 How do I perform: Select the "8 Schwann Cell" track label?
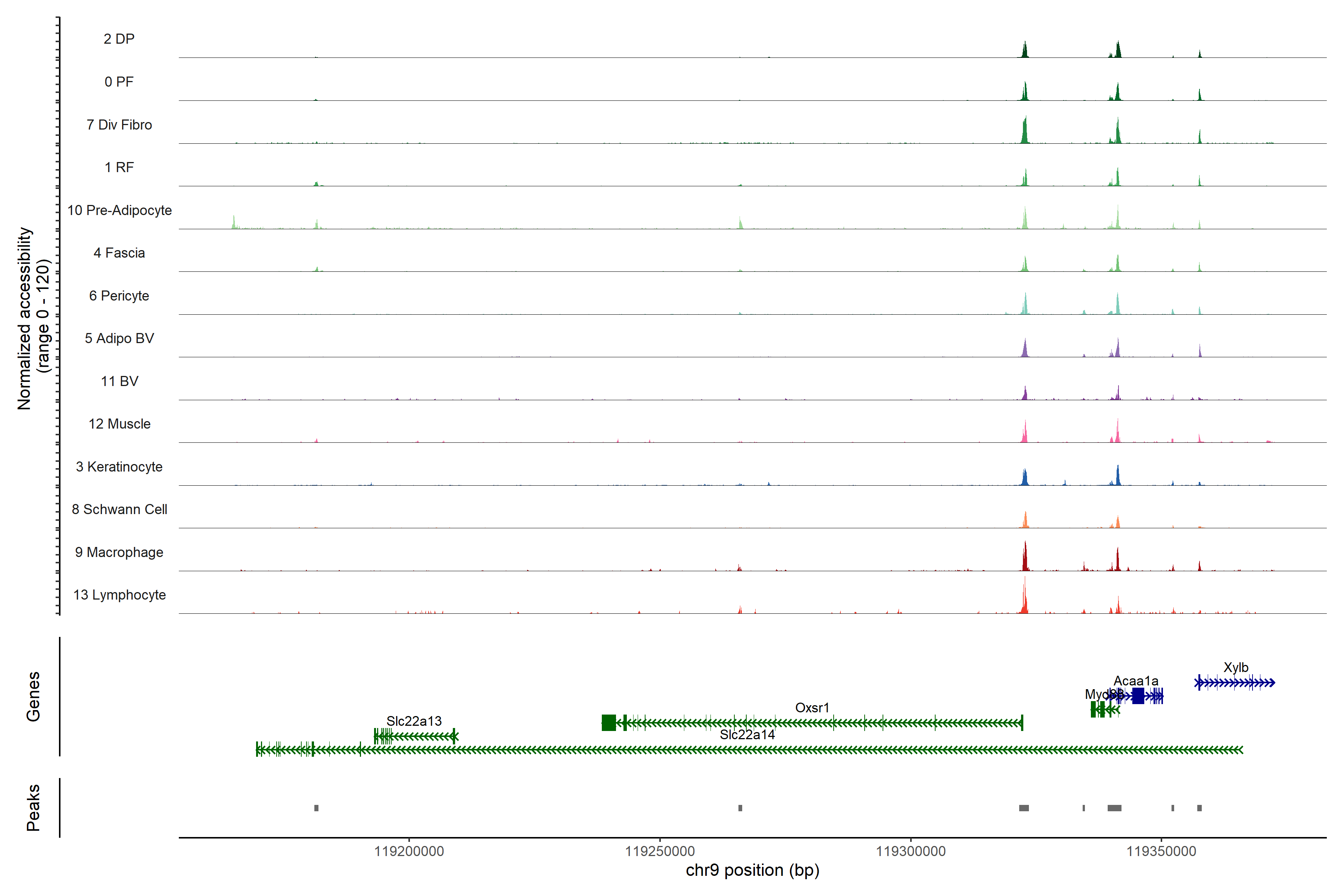coord(119,509)
